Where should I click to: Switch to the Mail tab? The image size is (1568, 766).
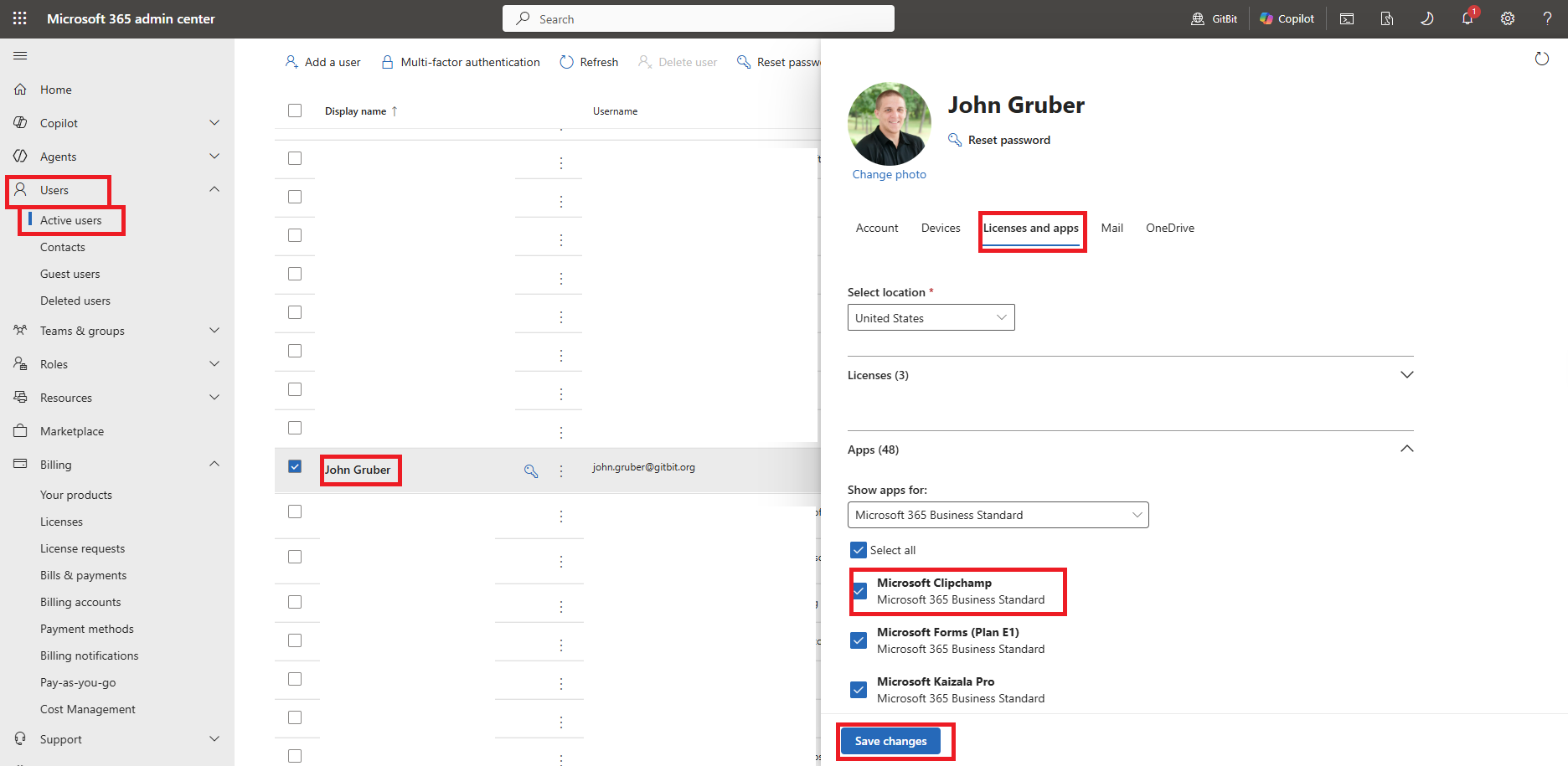1112,228
